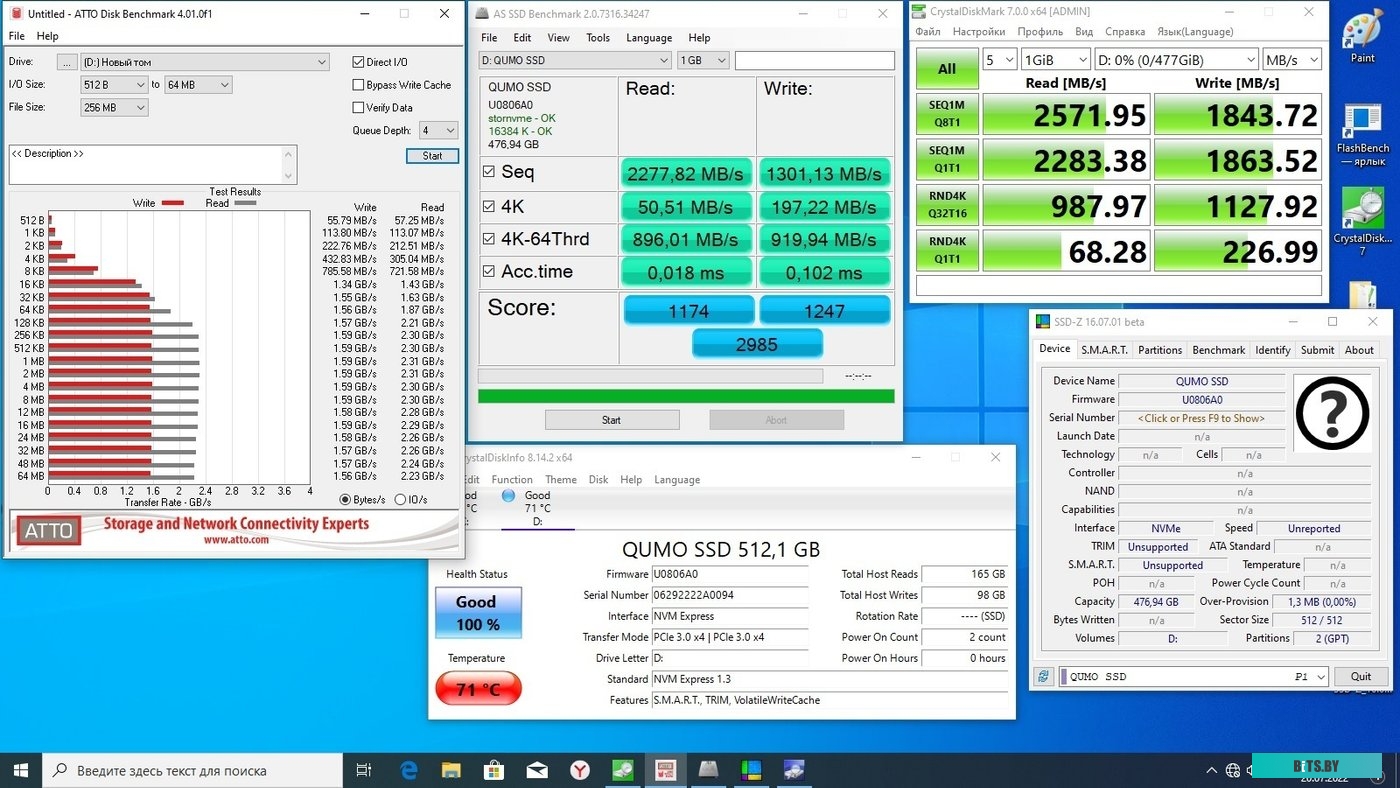Switch to the SSD-Z Partitions tab

pos(1160,350)
